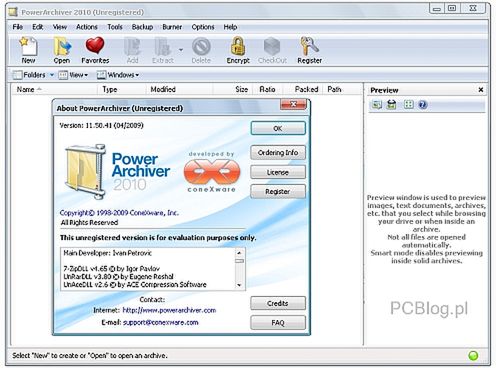The height and width of the screenshot is (368, 496).
Task: Click the support@conexware.com email link
Action: (x=161, y=322)
